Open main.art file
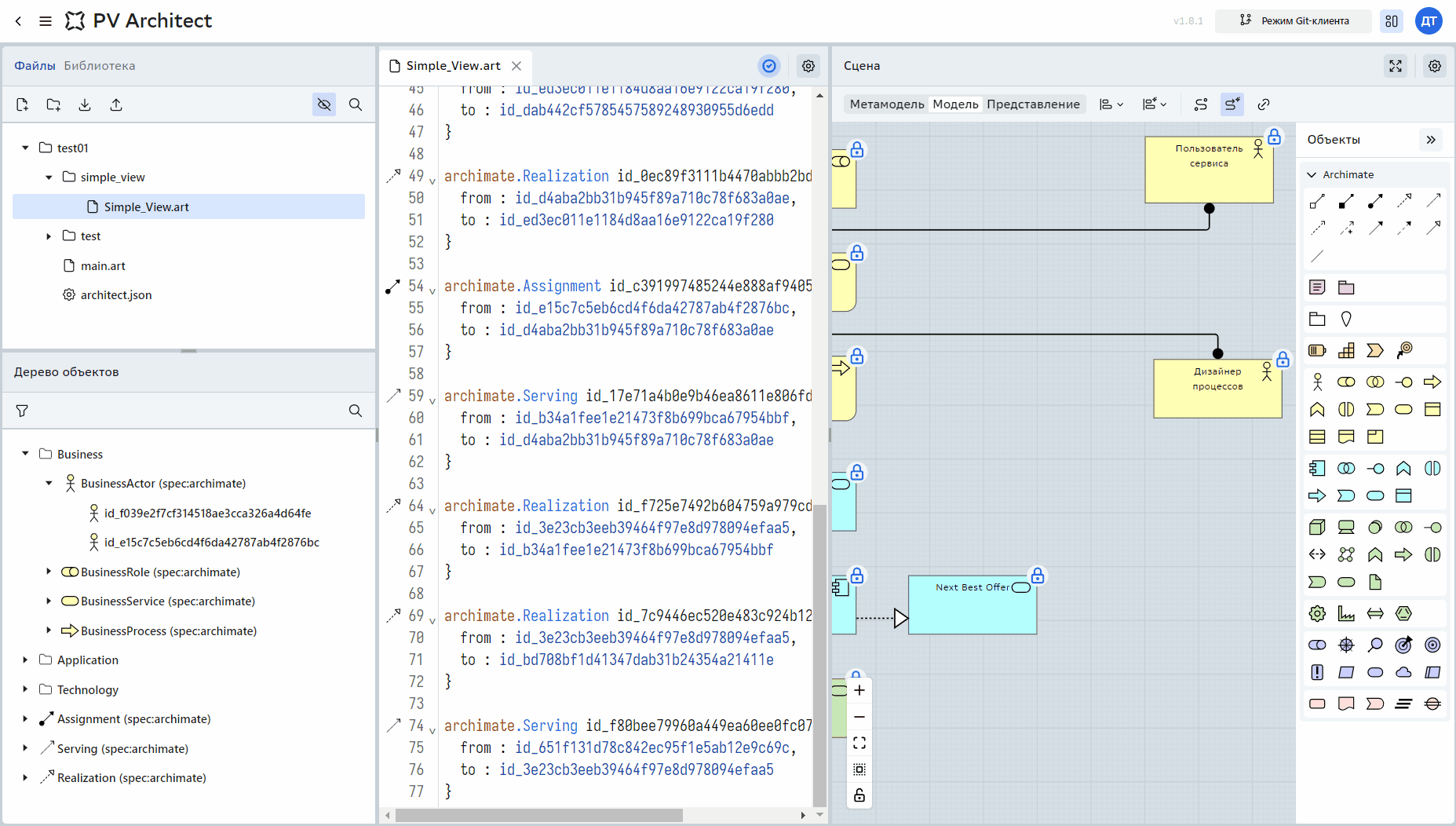1456x826 pixels. coord(103,266)
